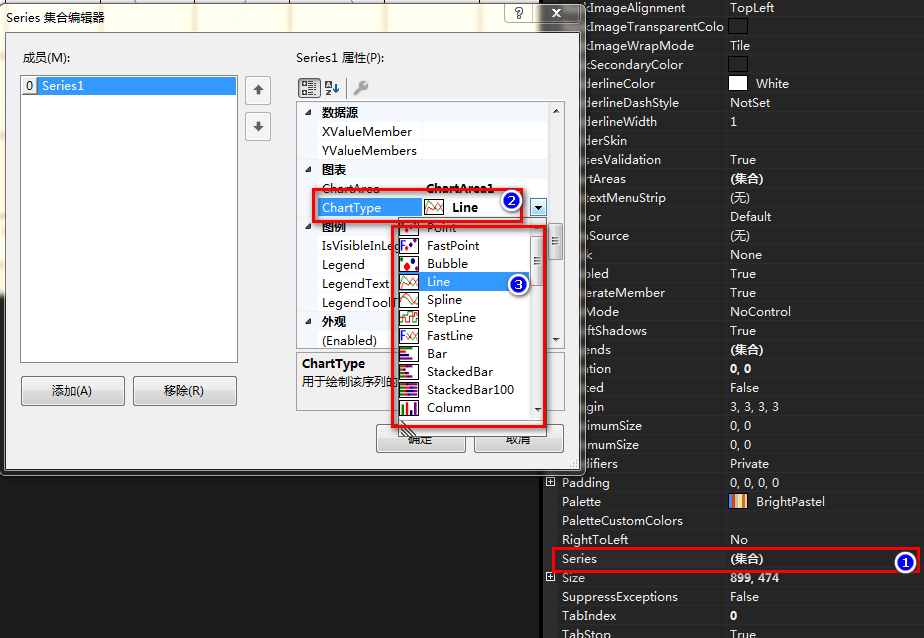Click the StackedBar100 chart type icon
The height and width of the screenshot is (638, 924).
click(x=409, y=389)
